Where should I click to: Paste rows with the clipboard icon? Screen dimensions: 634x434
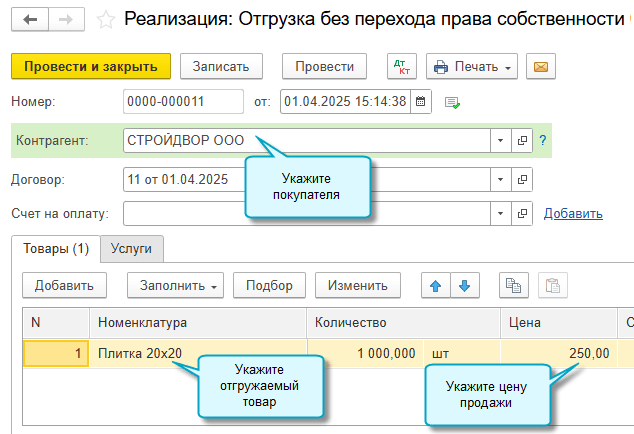pyautogui.click(x=552, y=286)
